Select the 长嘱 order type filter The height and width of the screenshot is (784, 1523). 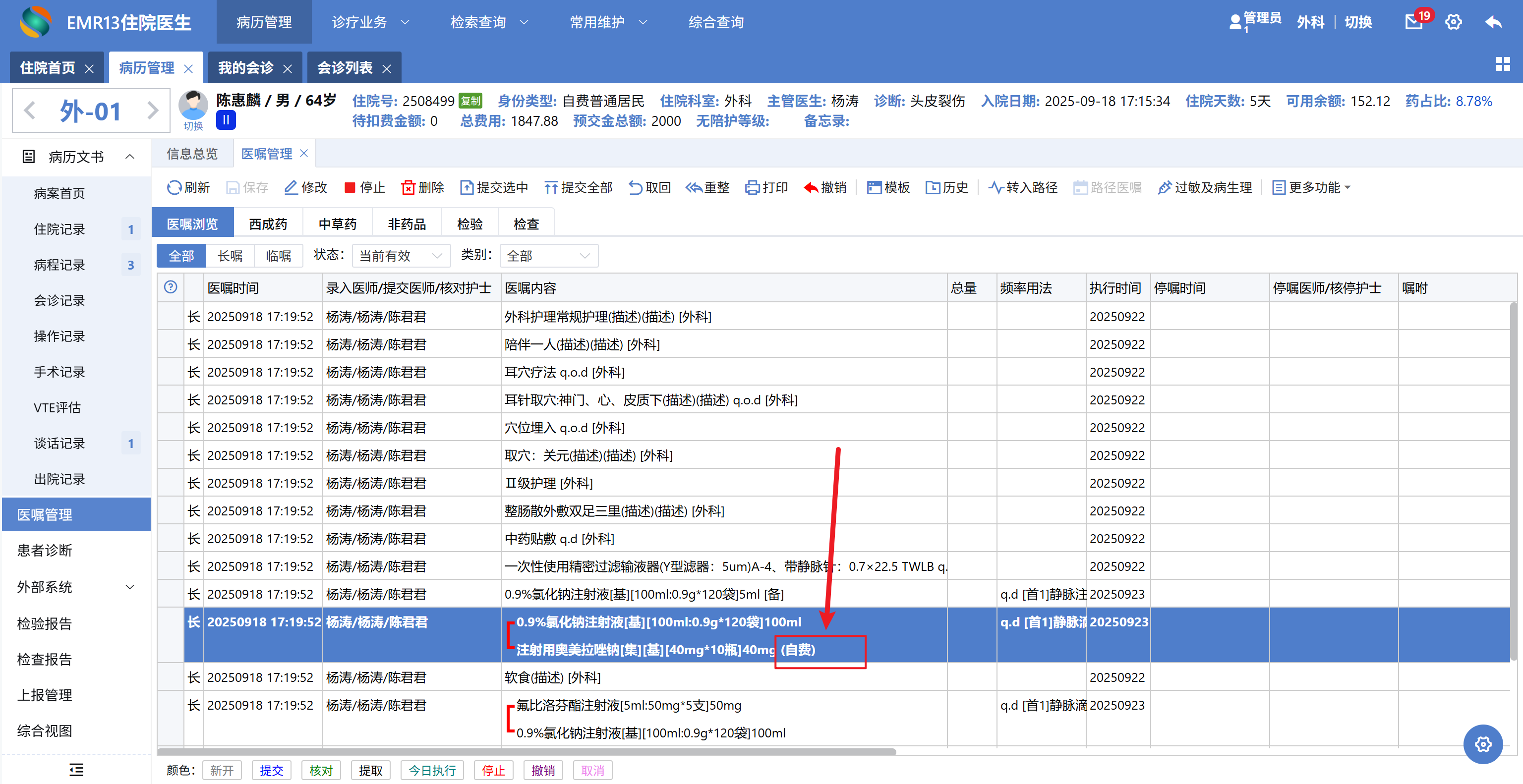pyautogui.click(x=230, y=256)
